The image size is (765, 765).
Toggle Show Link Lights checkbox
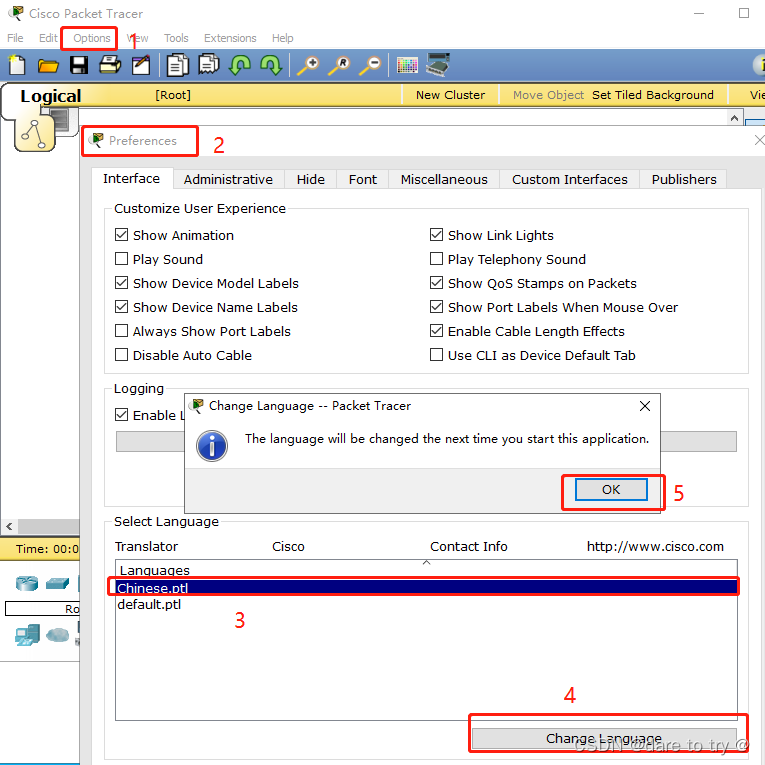click(437, 235)
